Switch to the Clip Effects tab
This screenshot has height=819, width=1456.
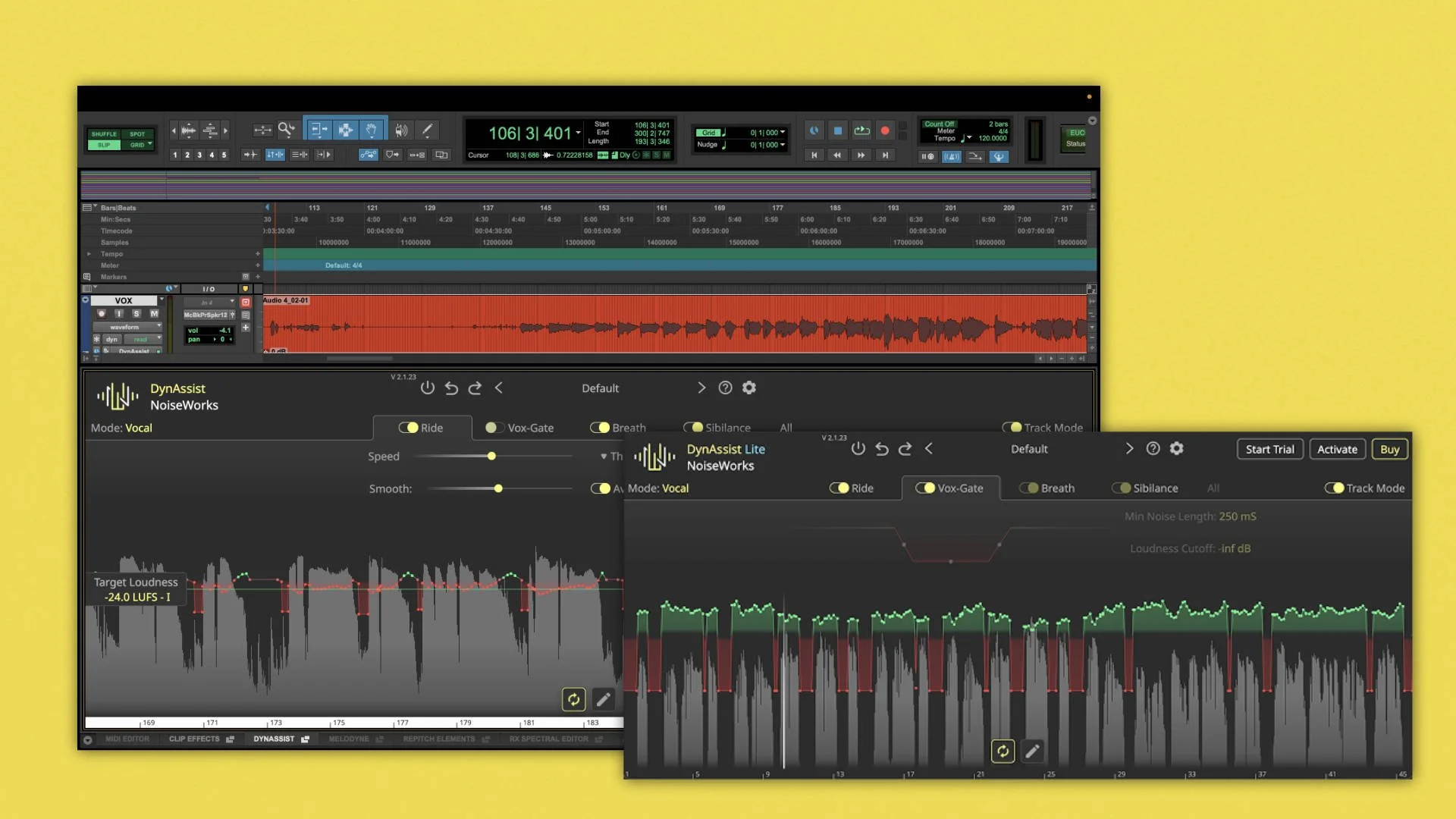point(194,739)
